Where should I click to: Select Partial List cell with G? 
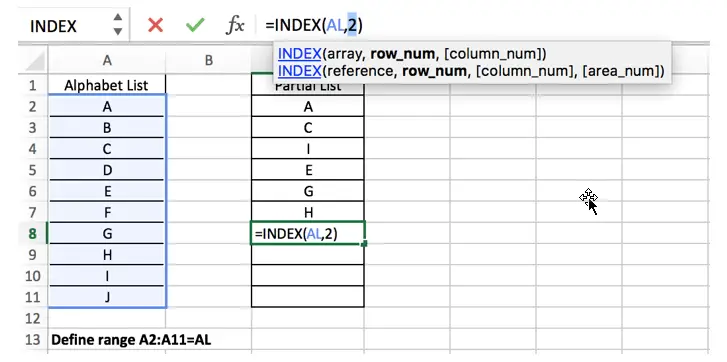[308, 191]
